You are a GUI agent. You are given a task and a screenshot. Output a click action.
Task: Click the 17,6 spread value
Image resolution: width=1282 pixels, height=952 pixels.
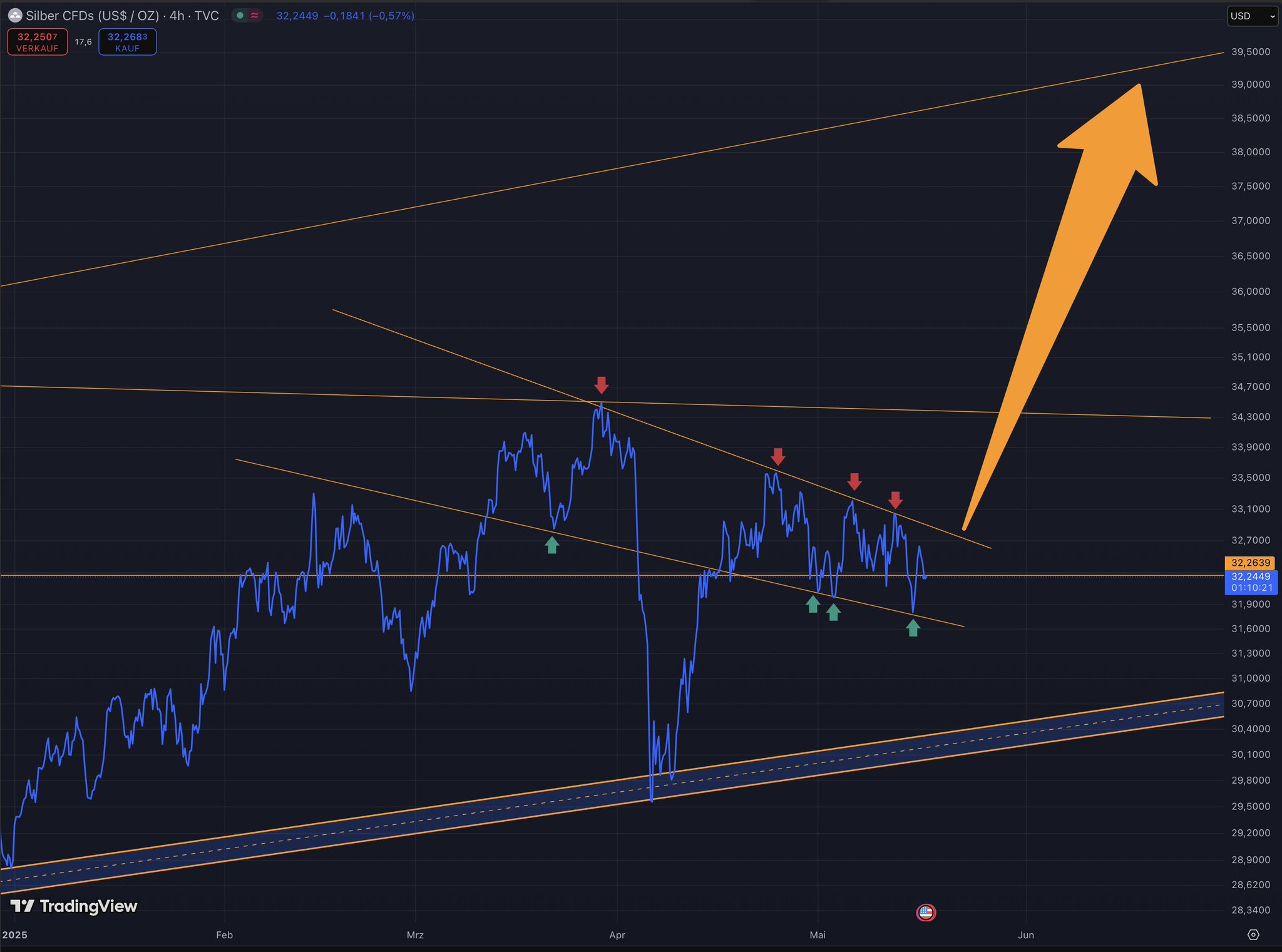tap(83, 42)
